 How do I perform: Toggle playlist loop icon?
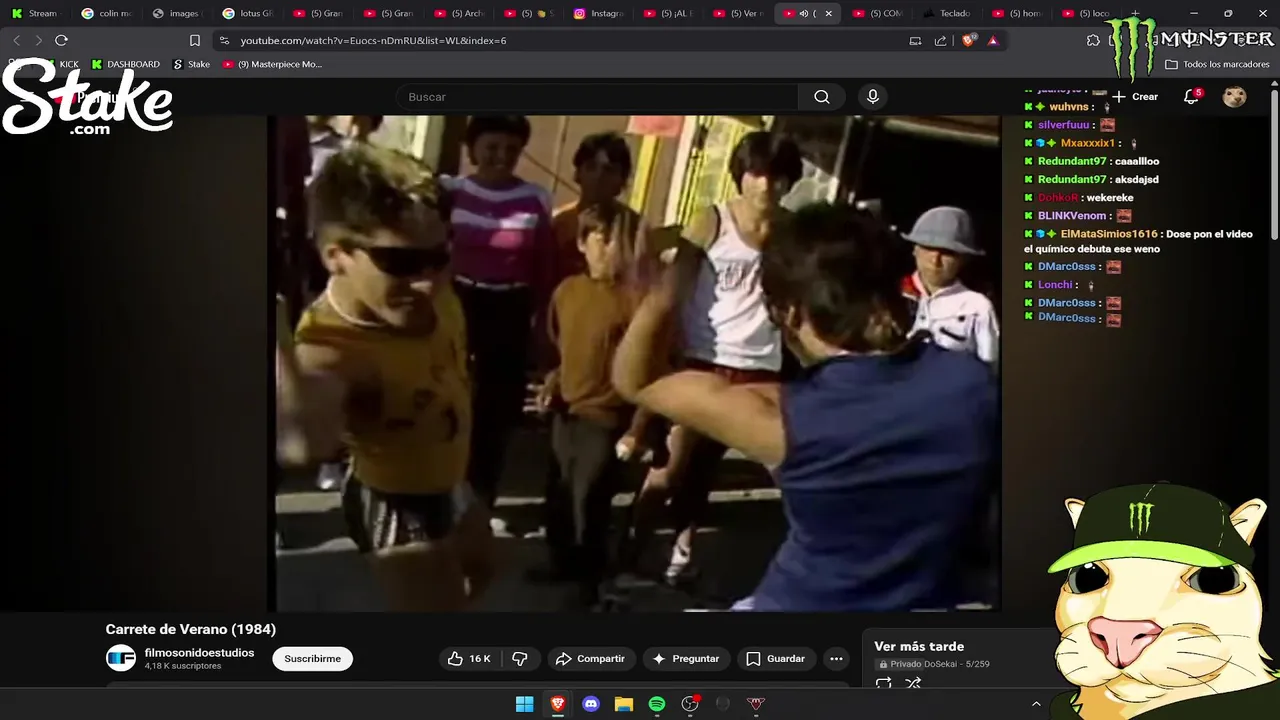pos(883,683)
